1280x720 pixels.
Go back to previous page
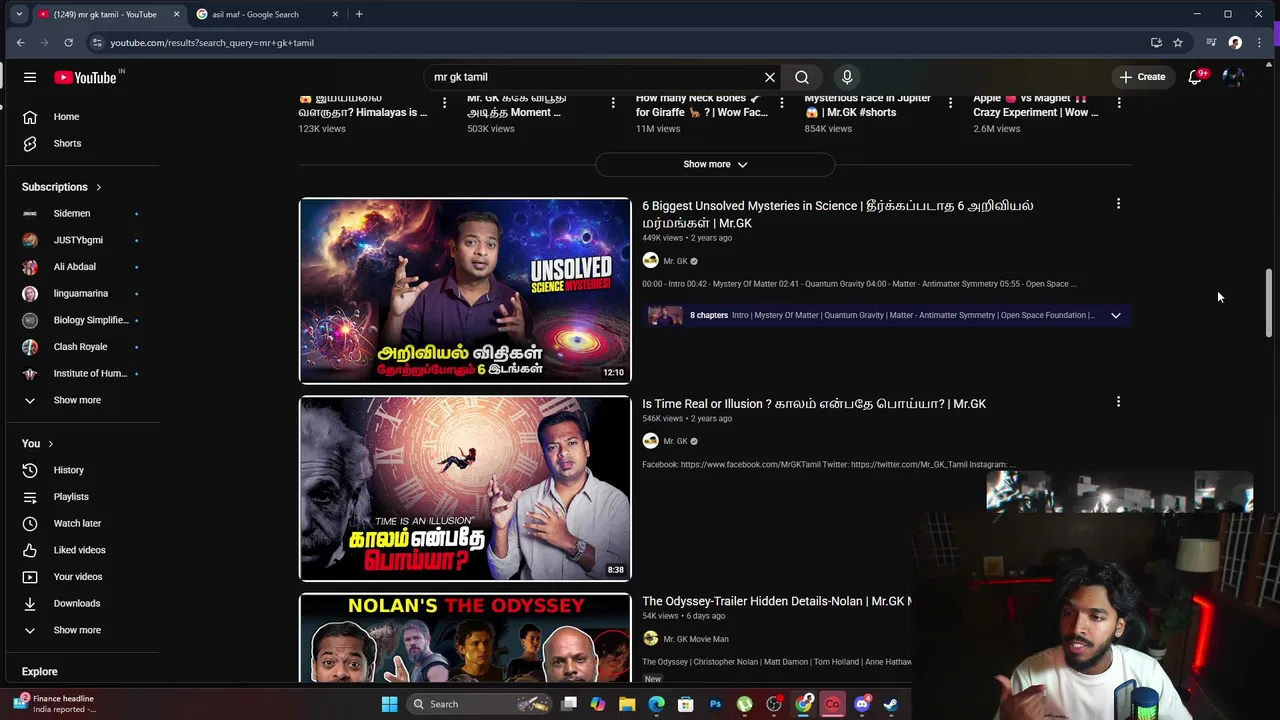pos(20,43)
